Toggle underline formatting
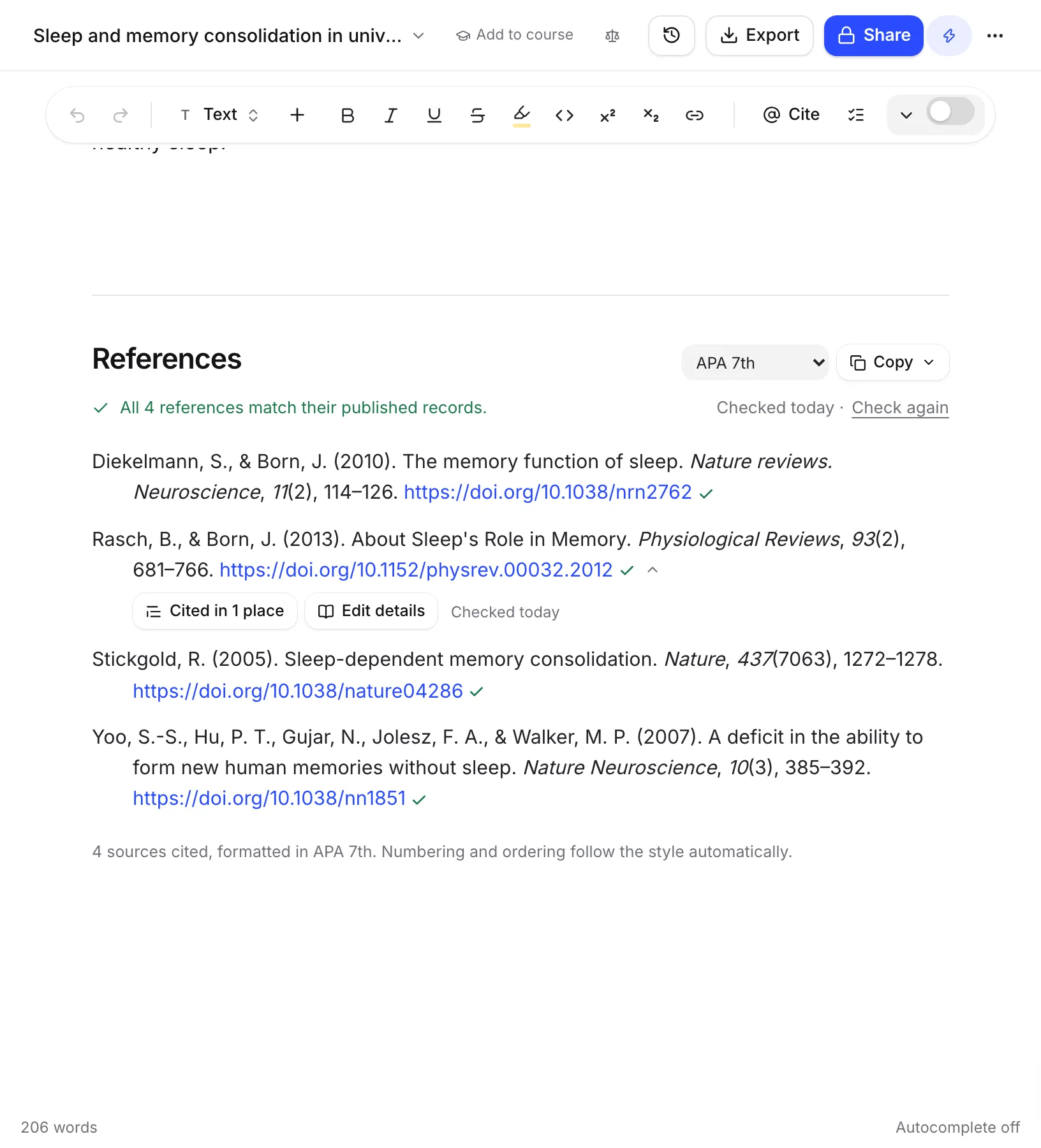1041x1148 pixels. point(434,115)
